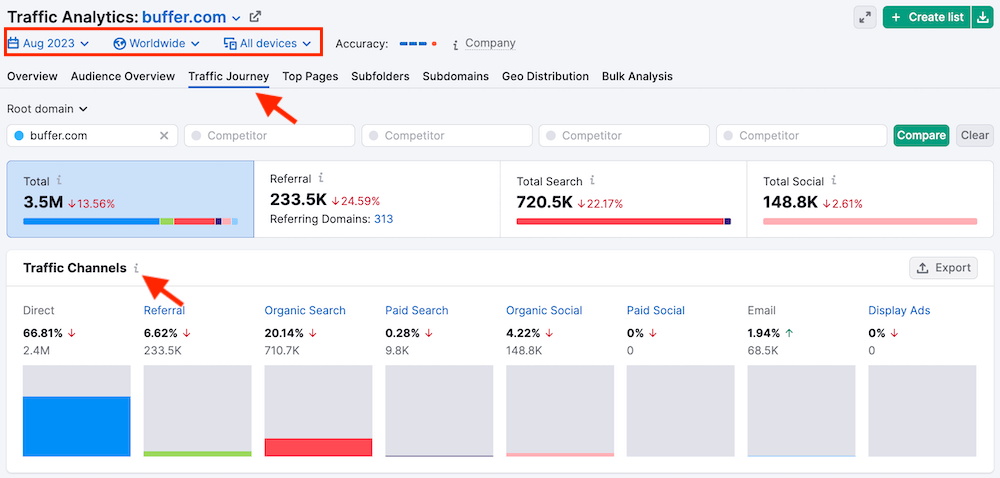The width and height of the screenshot is (1000, 478).
Task: Click the info icon beside Total Social
Action: click(x=835, y=181)
